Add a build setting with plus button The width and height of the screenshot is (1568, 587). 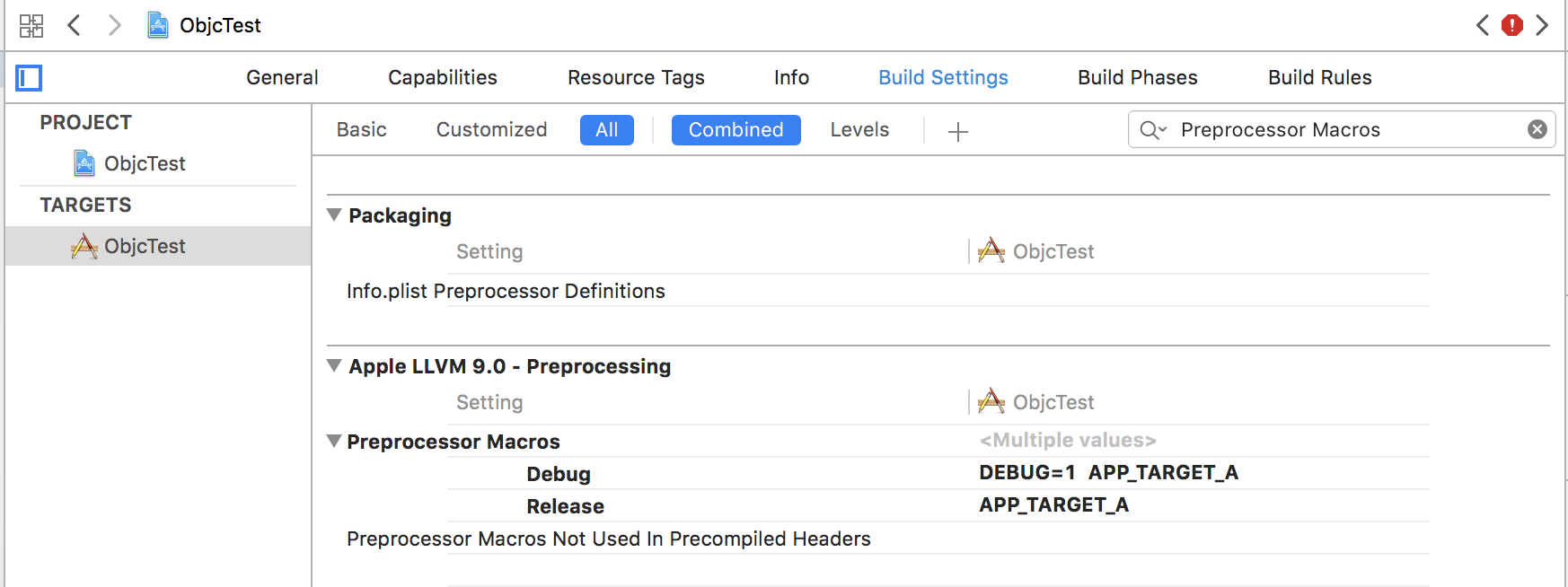pyautogui.click(x=958, y=132)
